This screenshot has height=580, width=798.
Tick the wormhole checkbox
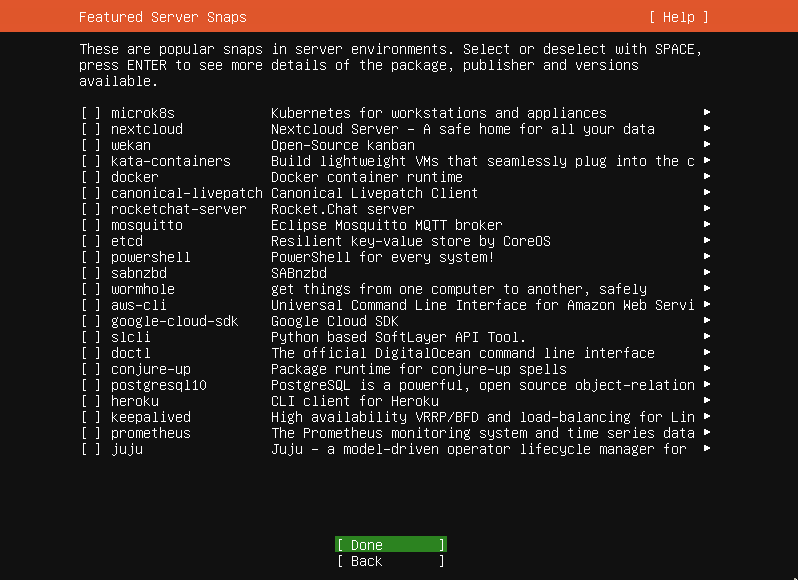(91, 289)
